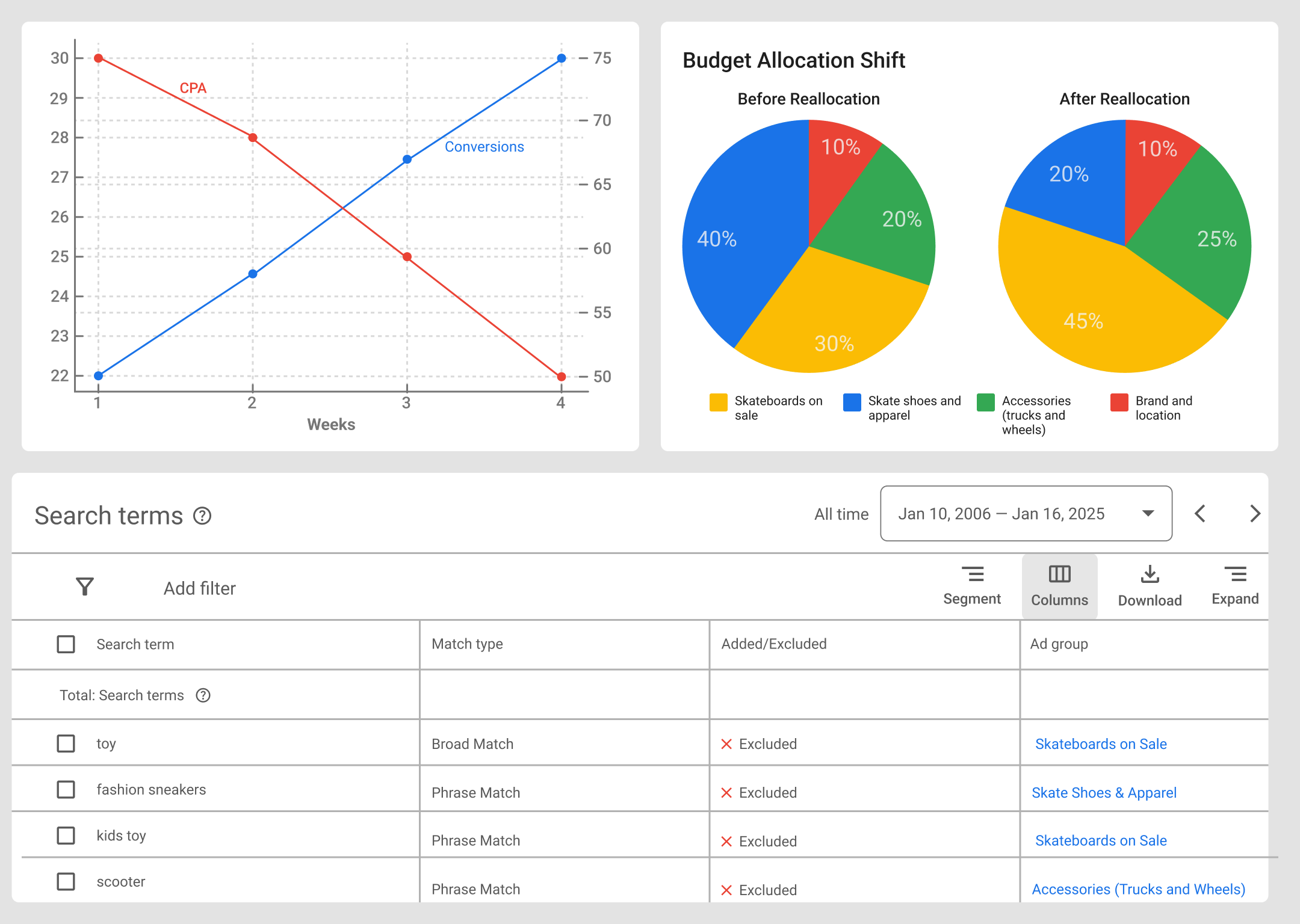Open Accessories (Trucks and Wheels) ad group

(x=1137, y=889)
